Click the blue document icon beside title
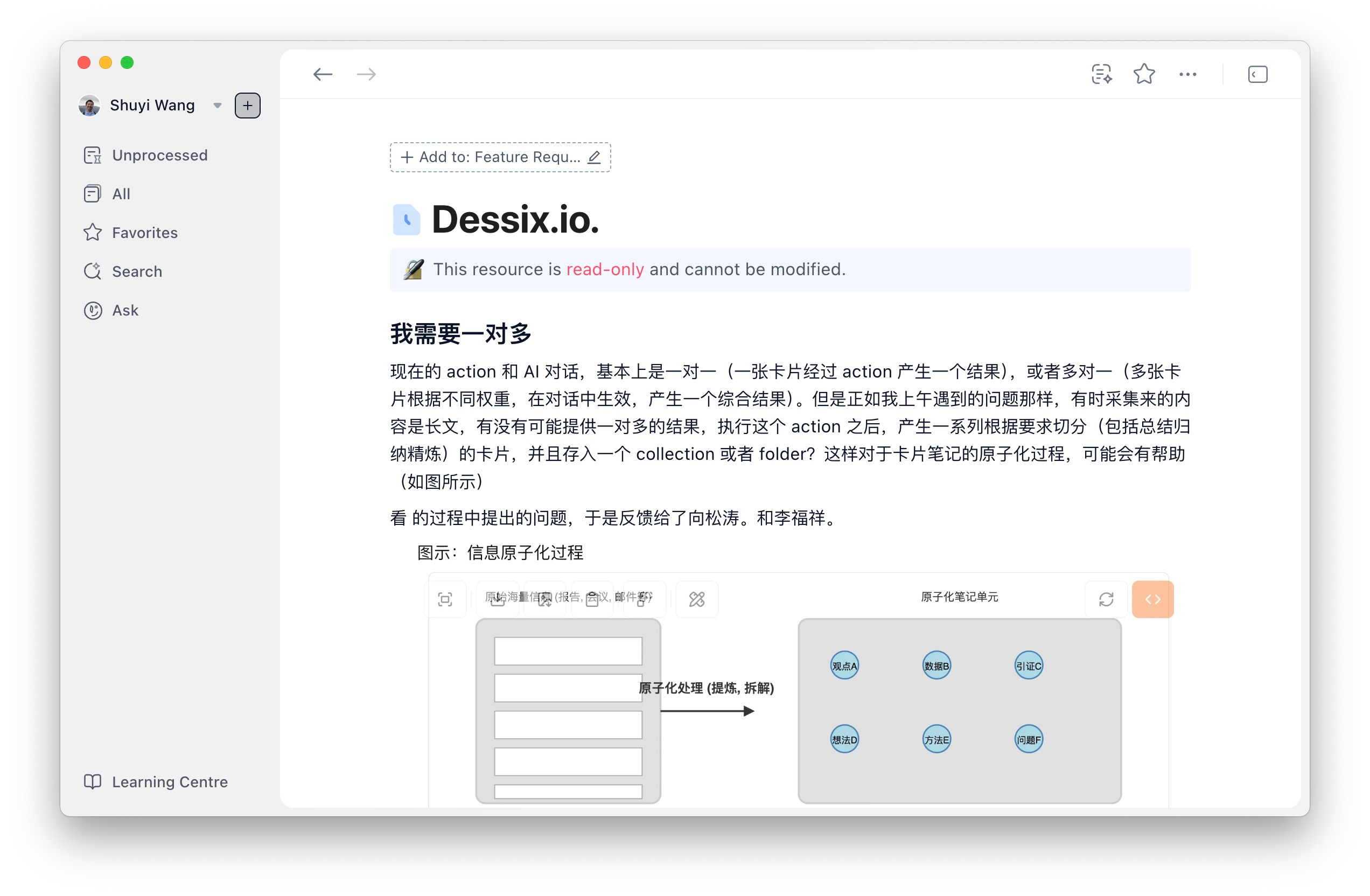This screenshot has width=1370, height=896. point(407,219)
